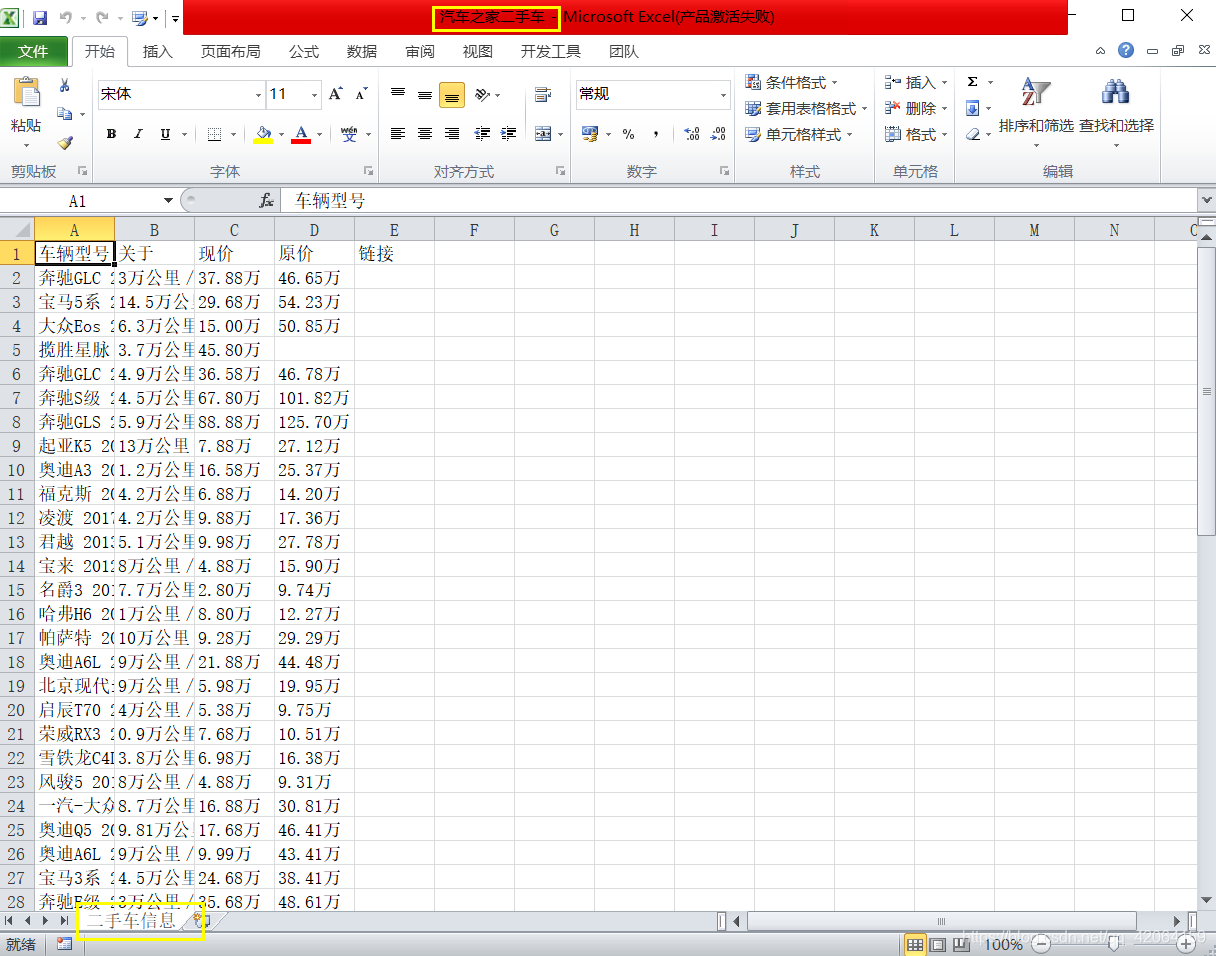This screenshot has width=1216, height=956.
Task: Select the 二手车信息 sheet tab
Action: (131, 920)
